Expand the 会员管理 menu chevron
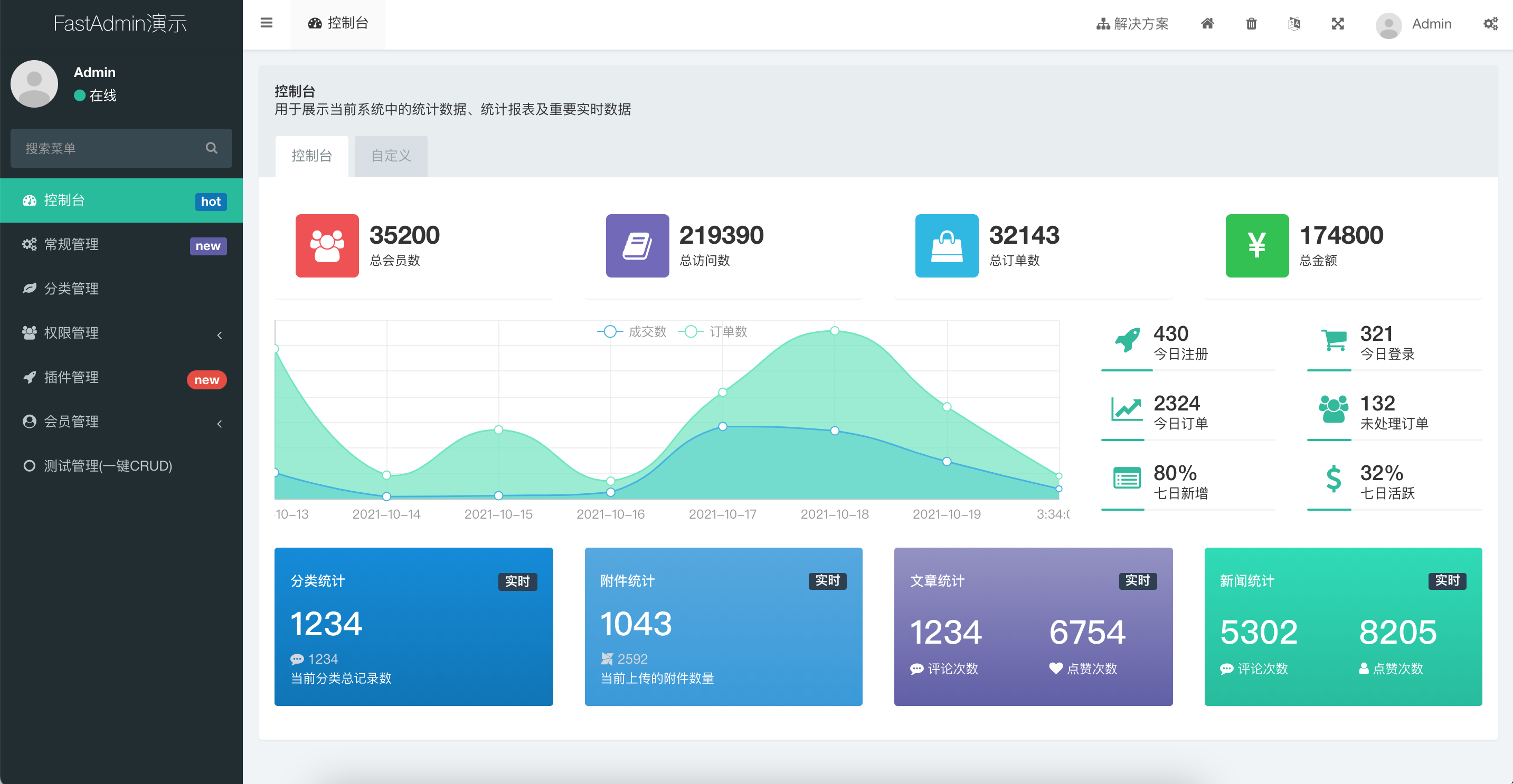Viewport: 1513px width, 784px height. pyautogui.click(x=220, y=424)
